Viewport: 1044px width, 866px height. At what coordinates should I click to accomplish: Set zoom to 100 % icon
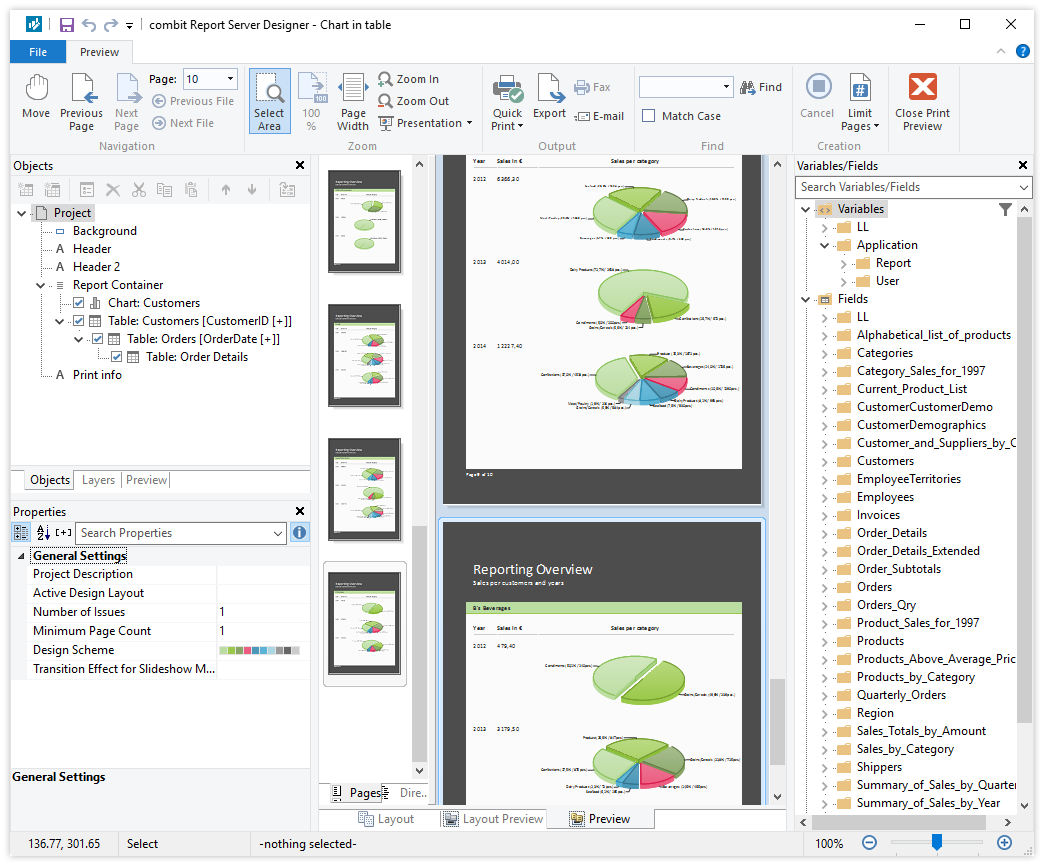[x=312, y=101]
